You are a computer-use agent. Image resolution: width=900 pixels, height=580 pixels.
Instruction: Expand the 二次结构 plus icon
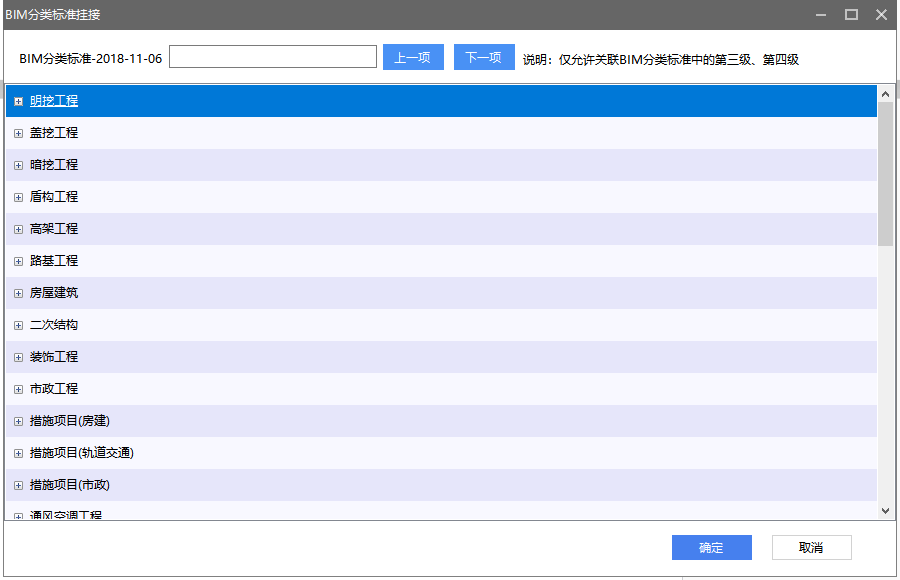click(x=18, y=325)
